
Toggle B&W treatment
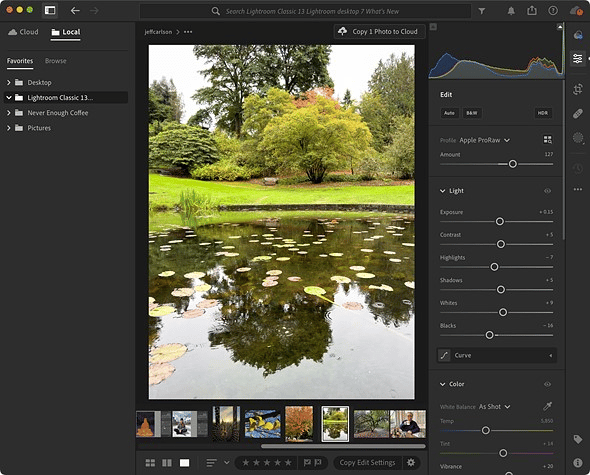point(472,113)
